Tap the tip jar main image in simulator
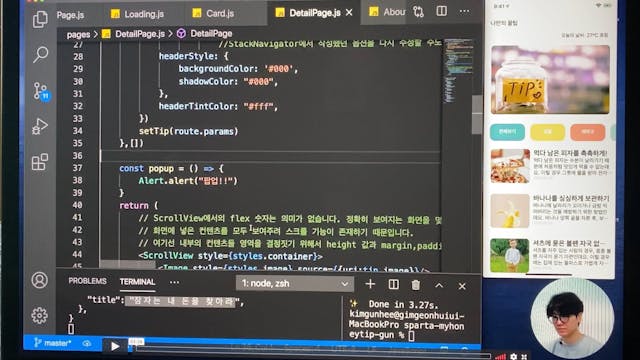Viewport: 640px width, 360px height. tap(550, 79)
